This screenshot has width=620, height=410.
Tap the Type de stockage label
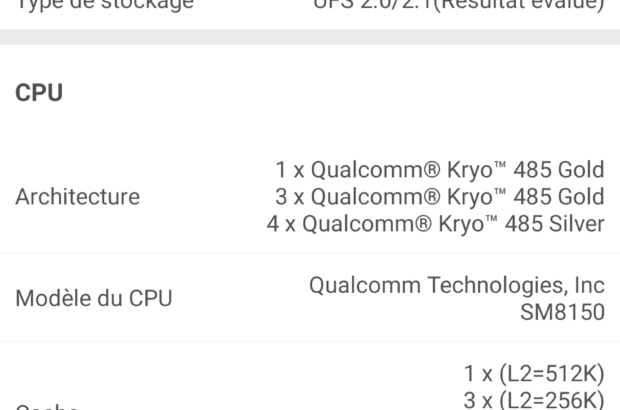[104, 5]
